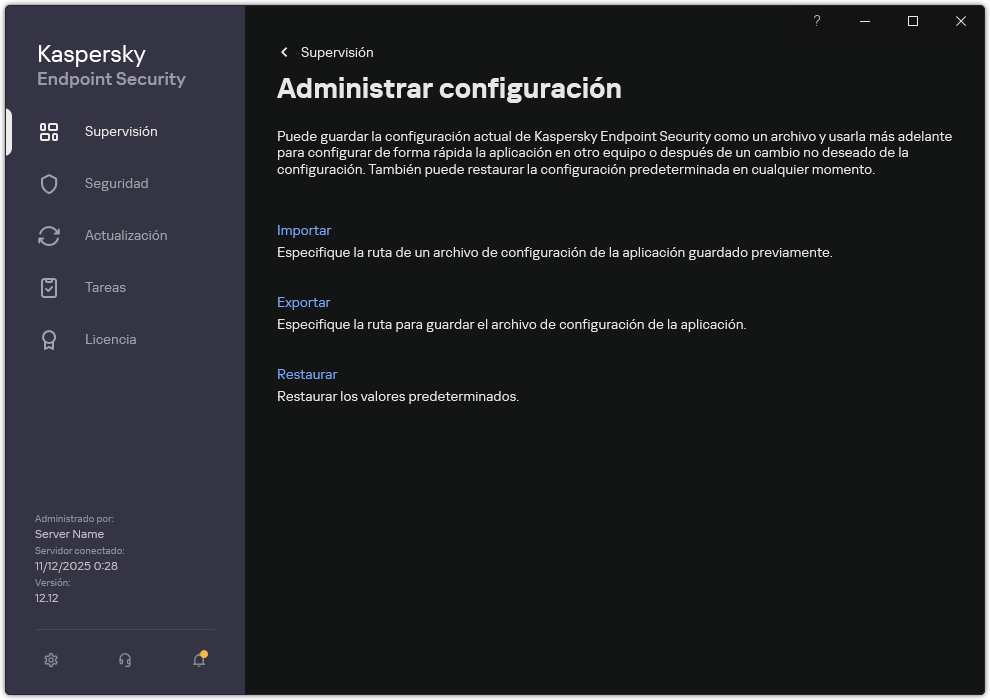
Task: Open support using the headset icon
Action: point(124,660)
